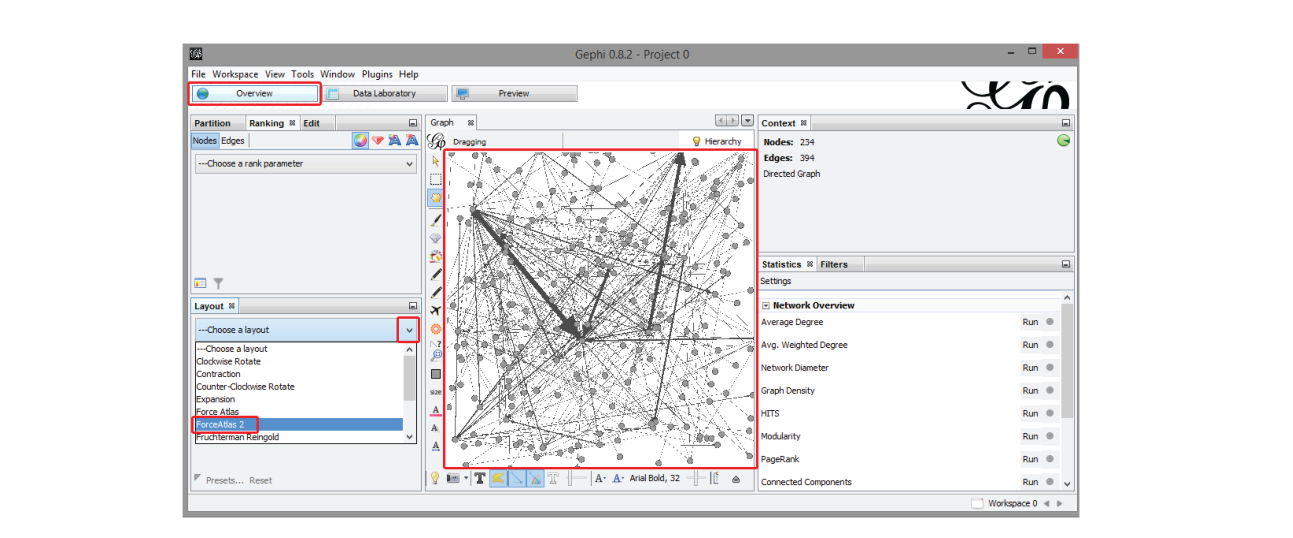Open the File menu
Screen dimensions: 1293x538
198,74
